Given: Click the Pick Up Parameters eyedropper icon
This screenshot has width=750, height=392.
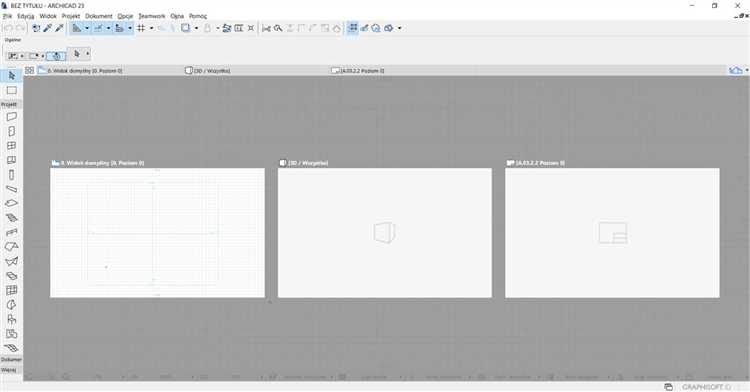Looking at the screenshot, I should (48, 28).
